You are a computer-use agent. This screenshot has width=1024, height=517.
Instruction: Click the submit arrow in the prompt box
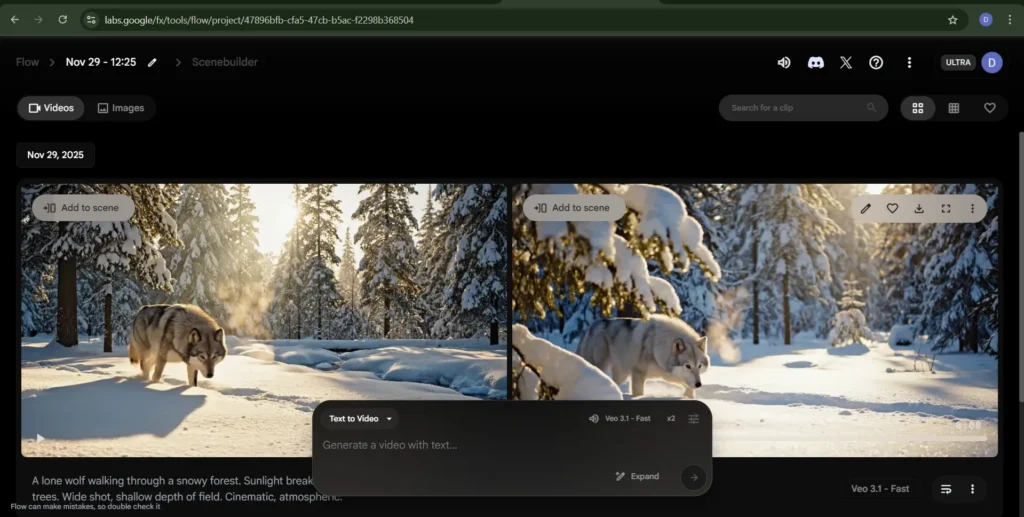pos(693,477)
